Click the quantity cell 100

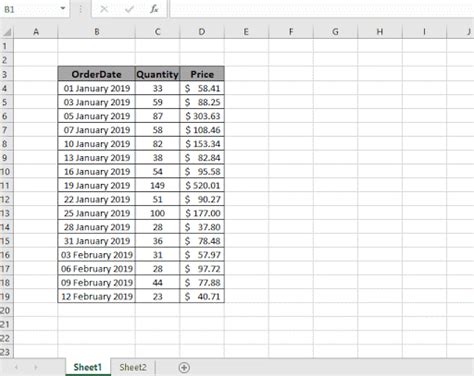pos(157,213)
